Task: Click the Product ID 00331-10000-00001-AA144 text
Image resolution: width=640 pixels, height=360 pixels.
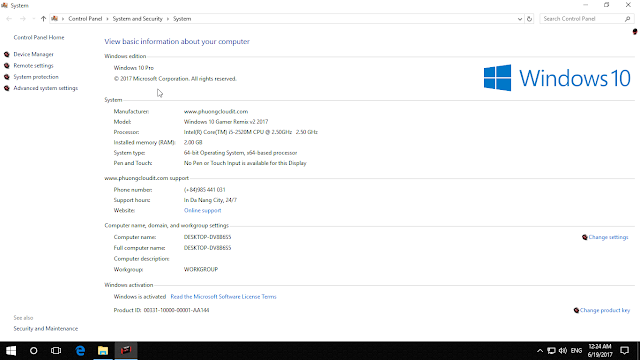Action: coord(161,310)
